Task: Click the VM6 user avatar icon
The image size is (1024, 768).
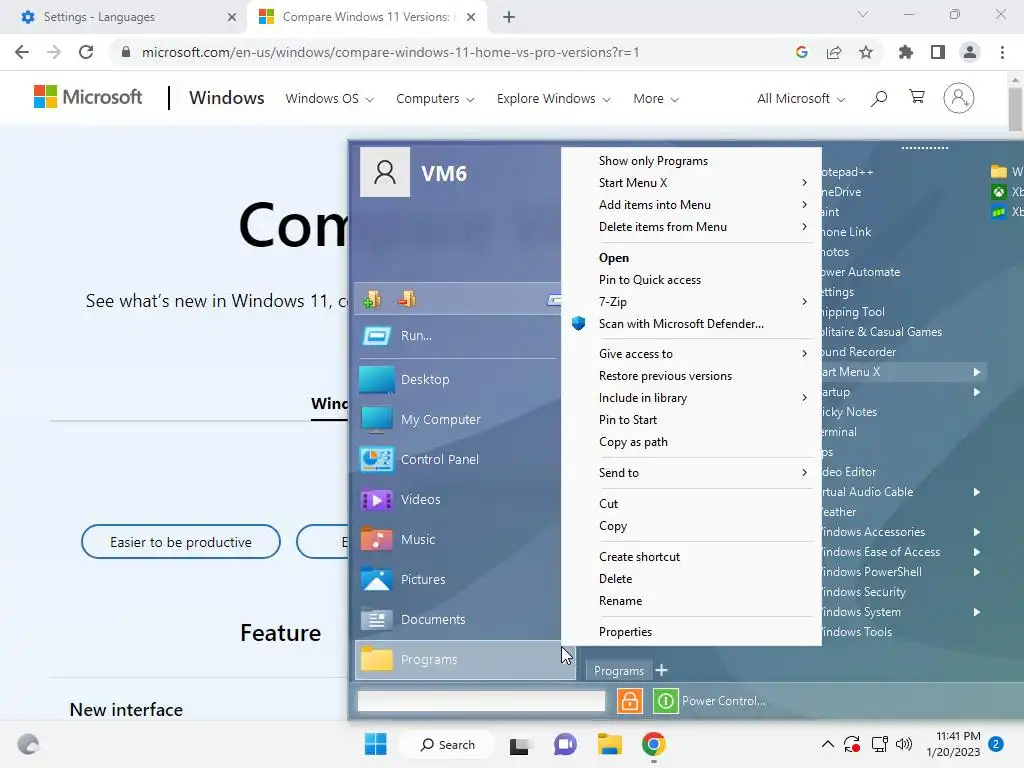Action: click(385, 172)
